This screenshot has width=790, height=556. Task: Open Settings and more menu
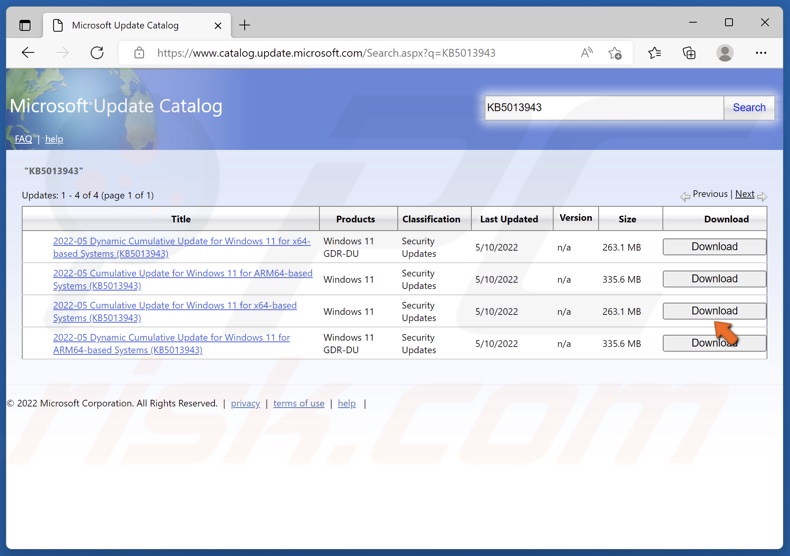click(x=761, y=53)
